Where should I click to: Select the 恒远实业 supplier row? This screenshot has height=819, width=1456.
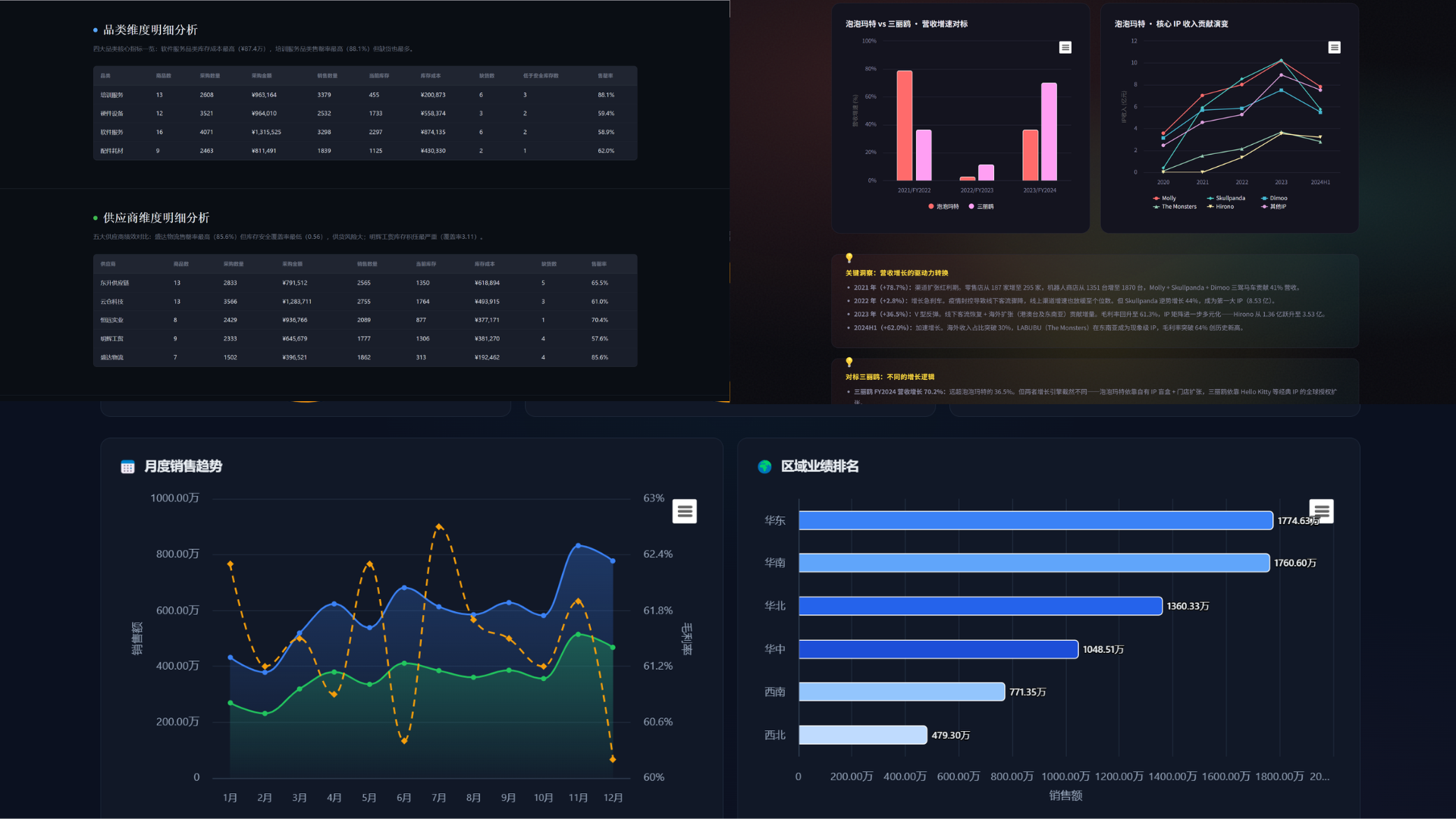click(365, 320)
